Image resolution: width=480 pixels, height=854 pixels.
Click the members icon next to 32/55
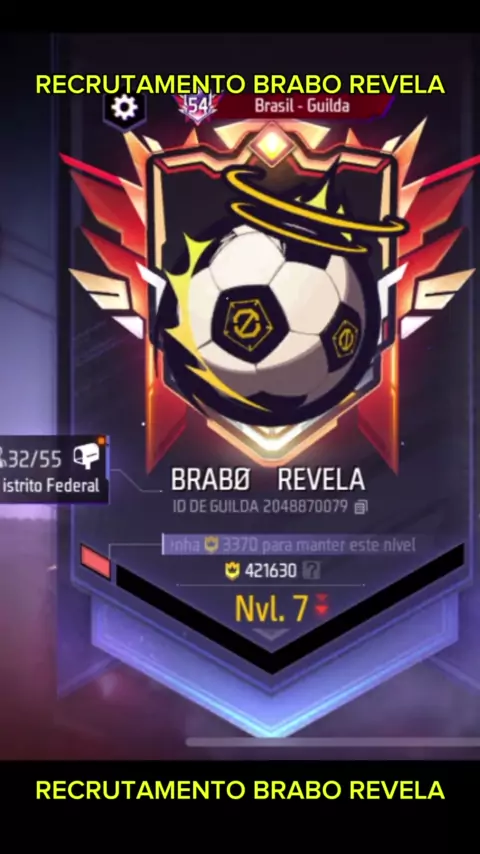(2, 458)
